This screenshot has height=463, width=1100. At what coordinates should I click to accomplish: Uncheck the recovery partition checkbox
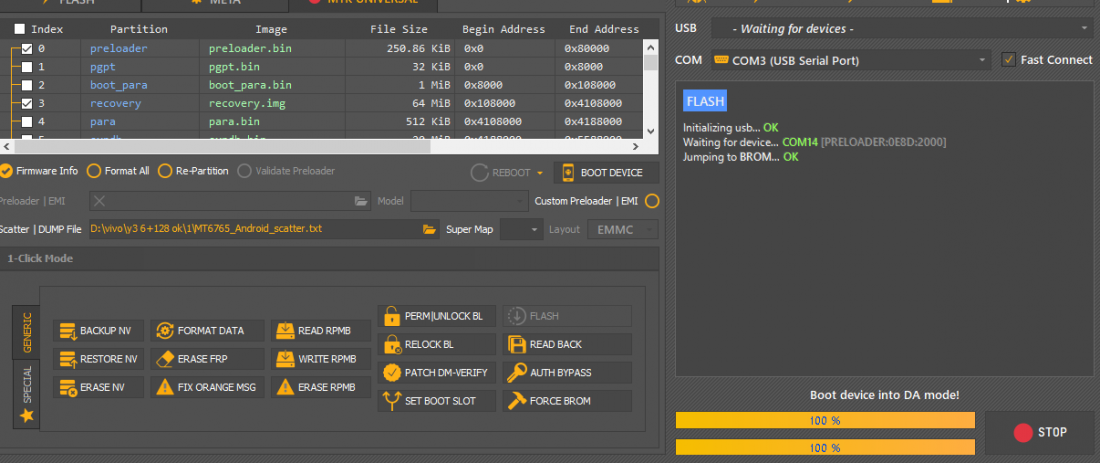27,104
